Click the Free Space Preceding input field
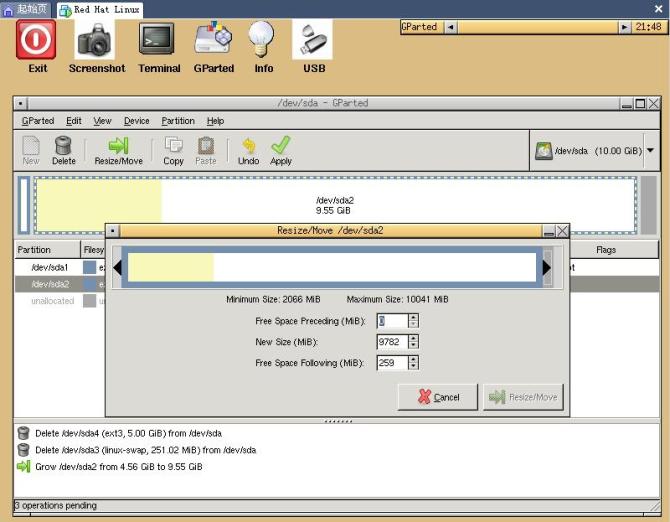The height and width of the screenshot is (522, 670). 393,321
